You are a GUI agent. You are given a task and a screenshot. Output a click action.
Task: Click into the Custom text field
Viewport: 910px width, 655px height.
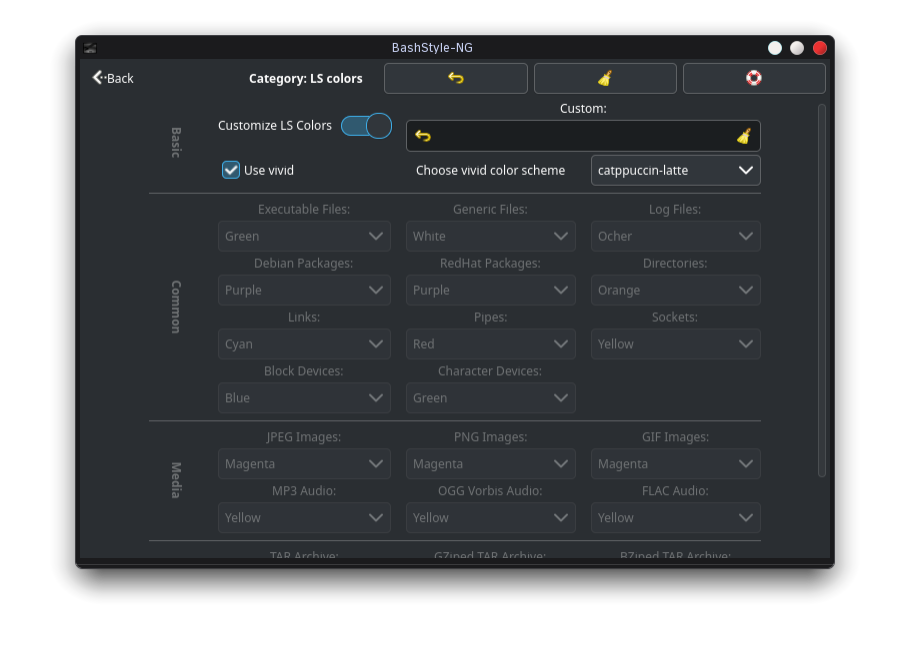pyautogui.click(x=583, y=136)
